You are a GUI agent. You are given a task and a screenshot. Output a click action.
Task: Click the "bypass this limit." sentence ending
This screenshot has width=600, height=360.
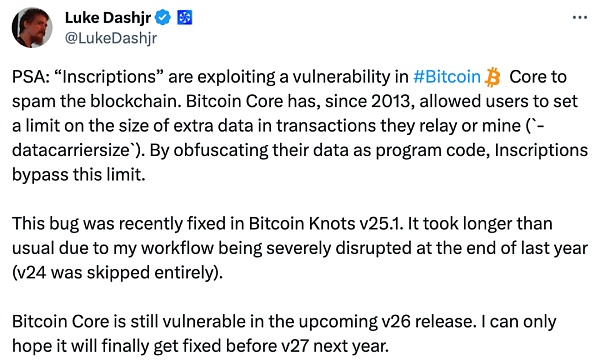pos(79,175)
